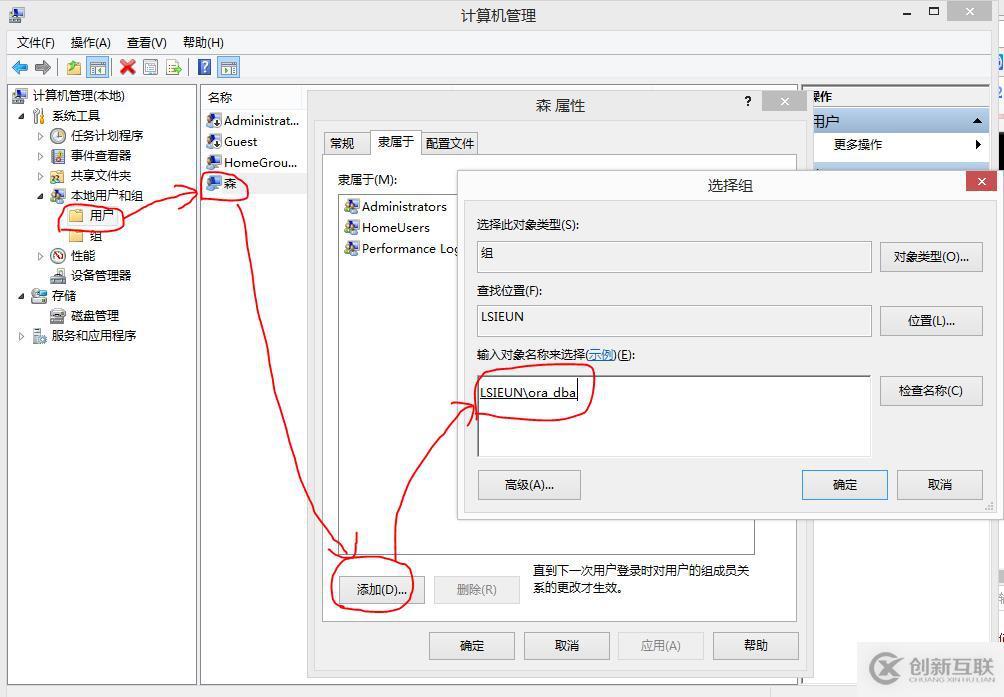Viewport: 1004px width, 697px height.
Task: Expand the 任务计划程序 tree node
Action: click(x=40, y=136)
